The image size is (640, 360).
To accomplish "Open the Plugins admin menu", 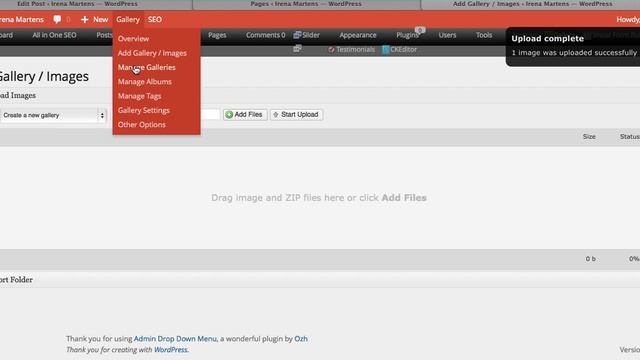I will (407, 35).
